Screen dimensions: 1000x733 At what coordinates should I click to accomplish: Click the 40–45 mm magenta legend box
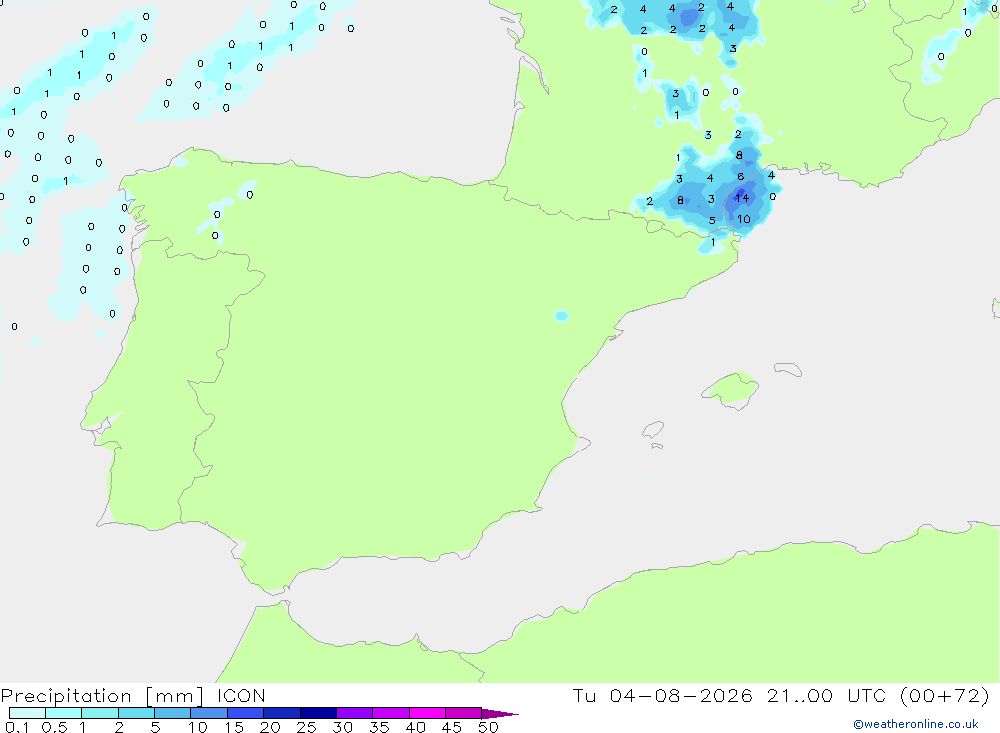tap(427, 713)
